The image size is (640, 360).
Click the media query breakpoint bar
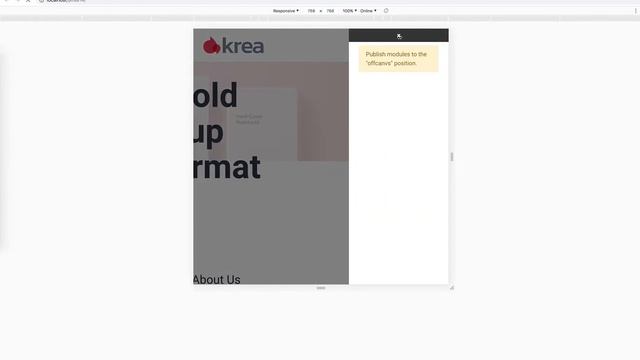click(320, 18)
